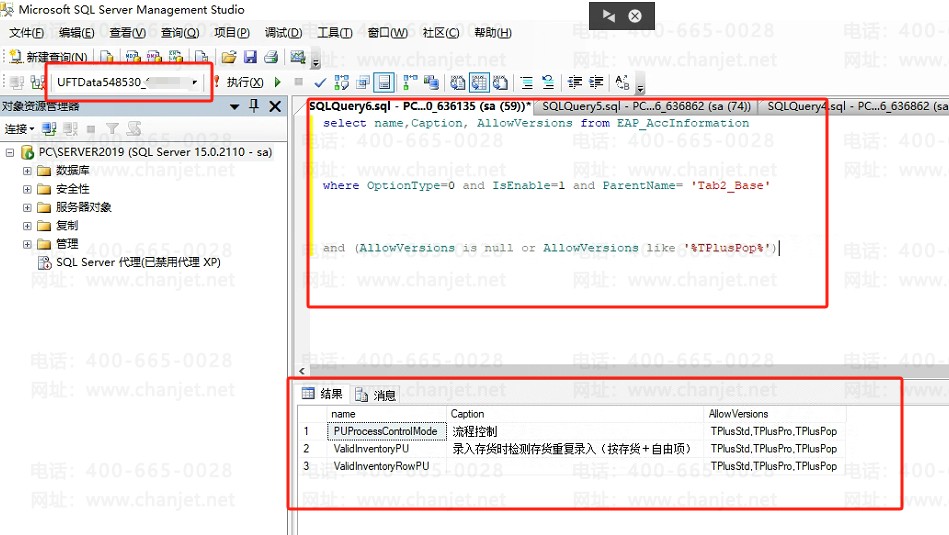
Task: Open the Window (窗口) menu
Action: (x=387, y=33)
